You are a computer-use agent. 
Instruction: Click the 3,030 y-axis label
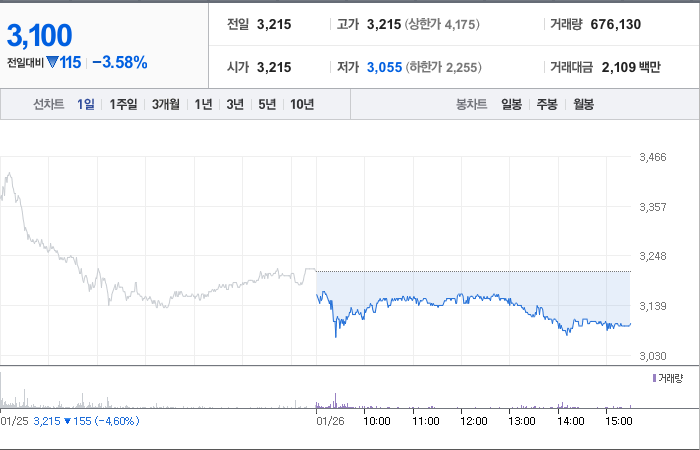[653, 356]
